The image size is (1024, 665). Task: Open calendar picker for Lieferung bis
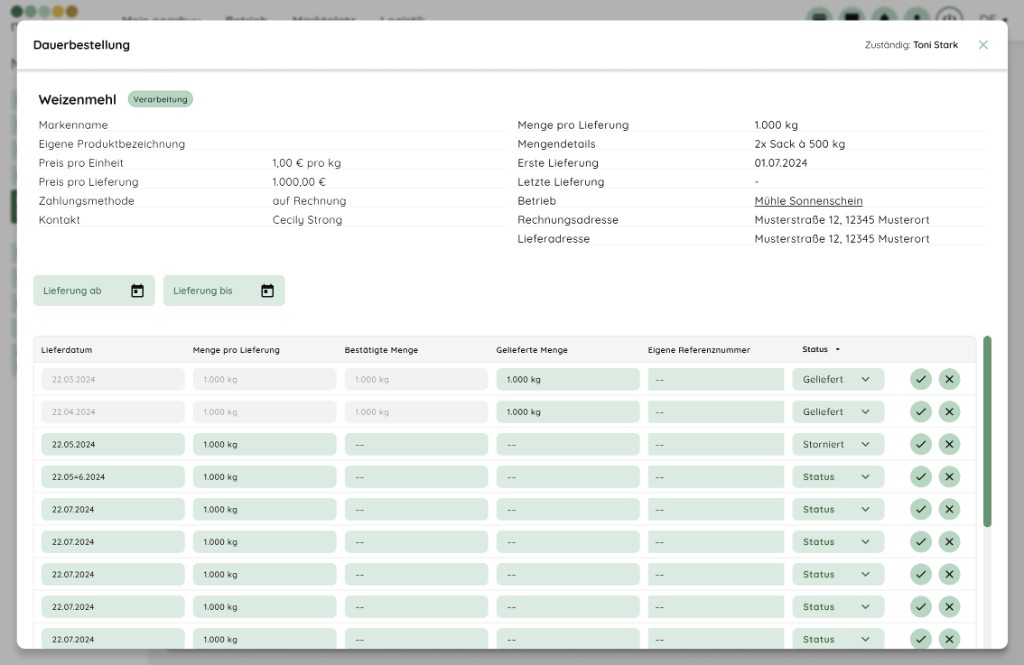point(267,291)
